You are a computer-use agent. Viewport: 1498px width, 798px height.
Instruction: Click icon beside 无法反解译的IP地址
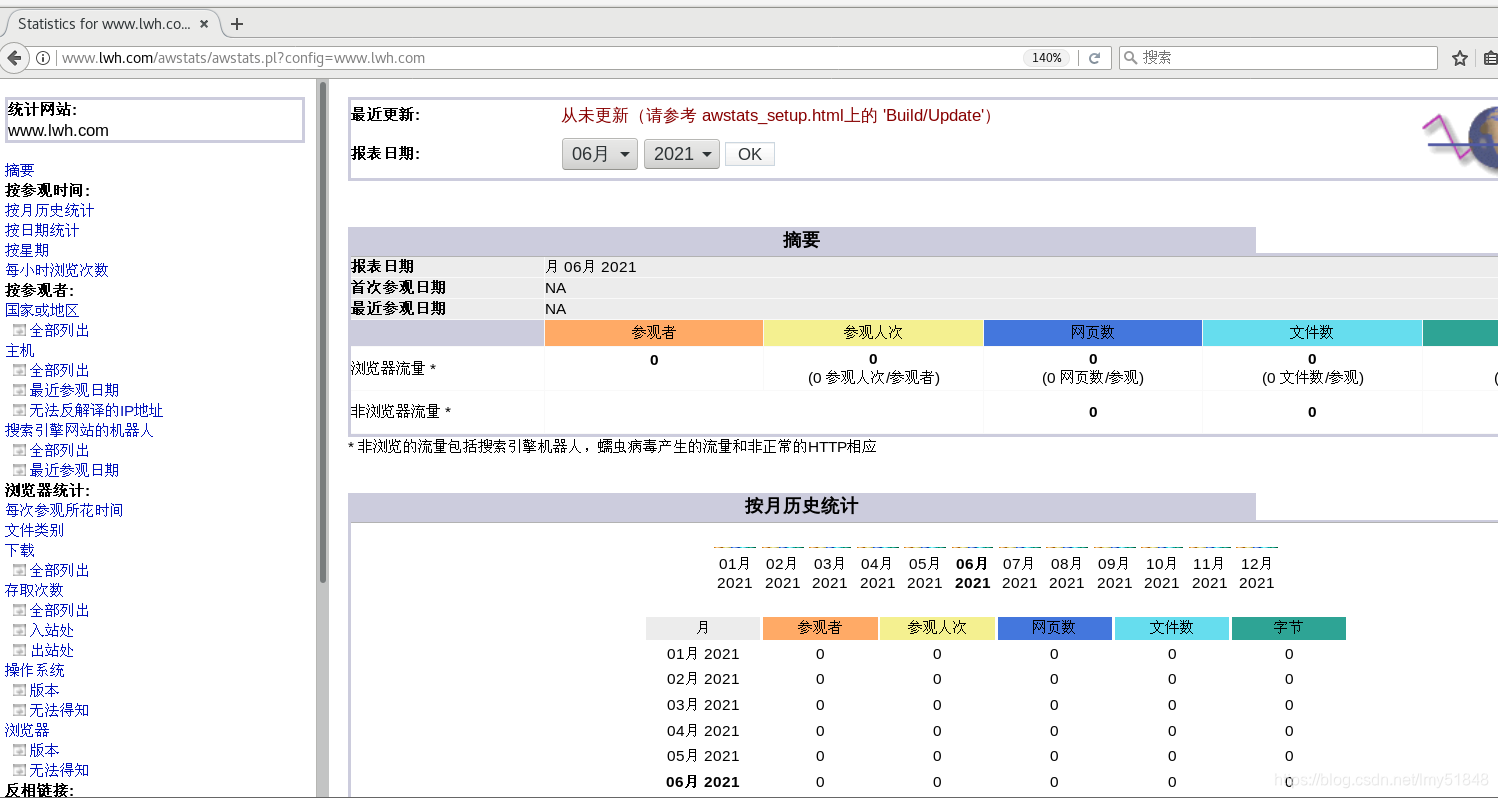(19, 410)
